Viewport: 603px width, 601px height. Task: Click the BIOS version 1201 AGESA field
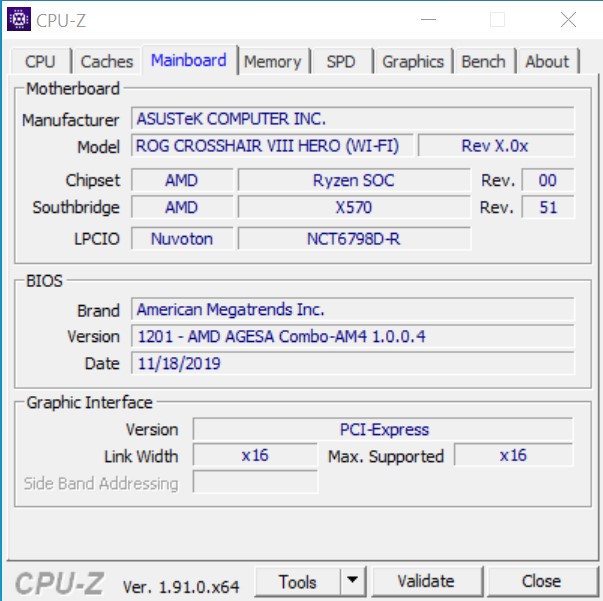[353, 336]
